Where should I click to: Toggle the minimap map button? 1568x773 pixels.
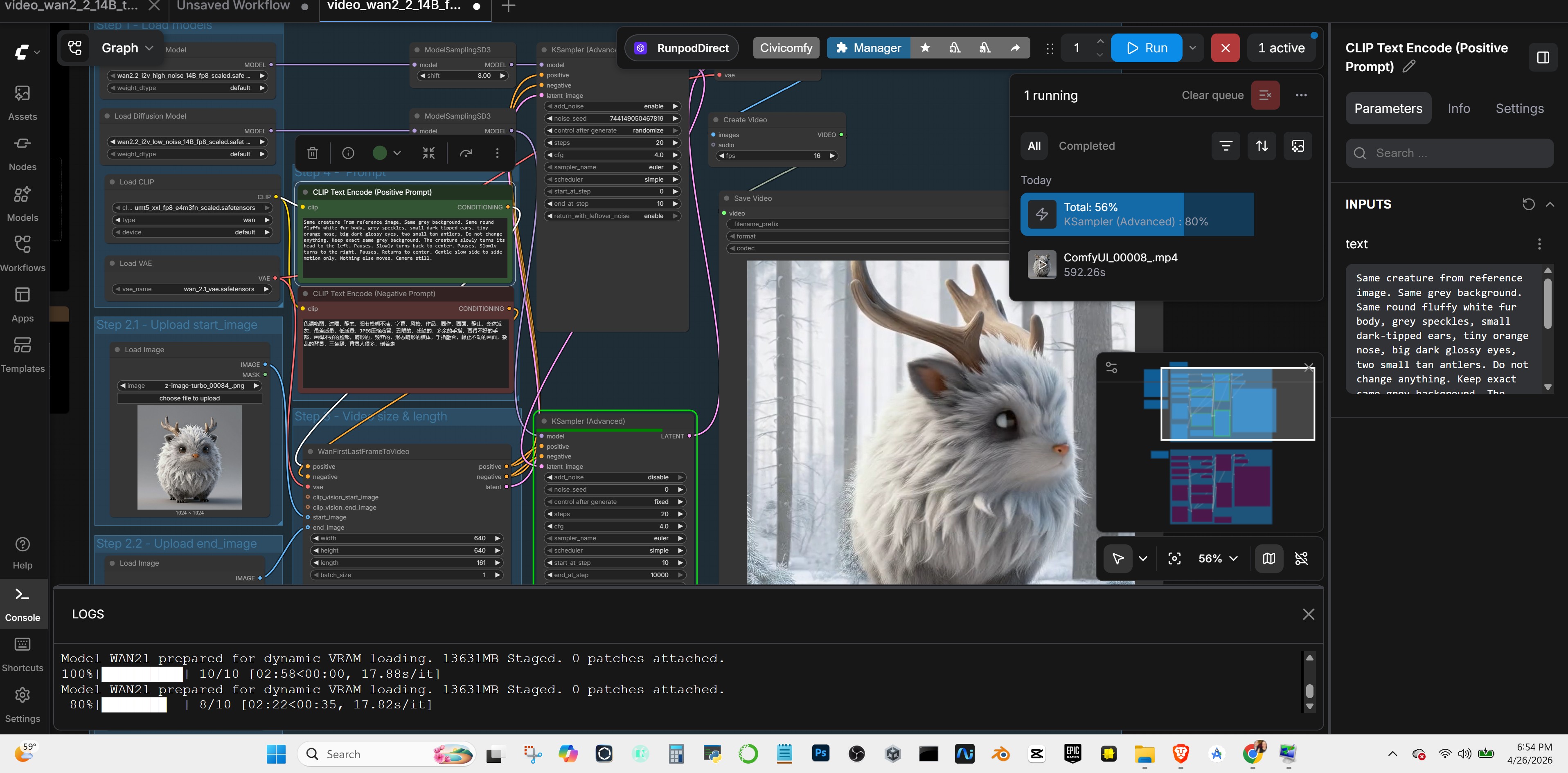[x=1268, y=558]
